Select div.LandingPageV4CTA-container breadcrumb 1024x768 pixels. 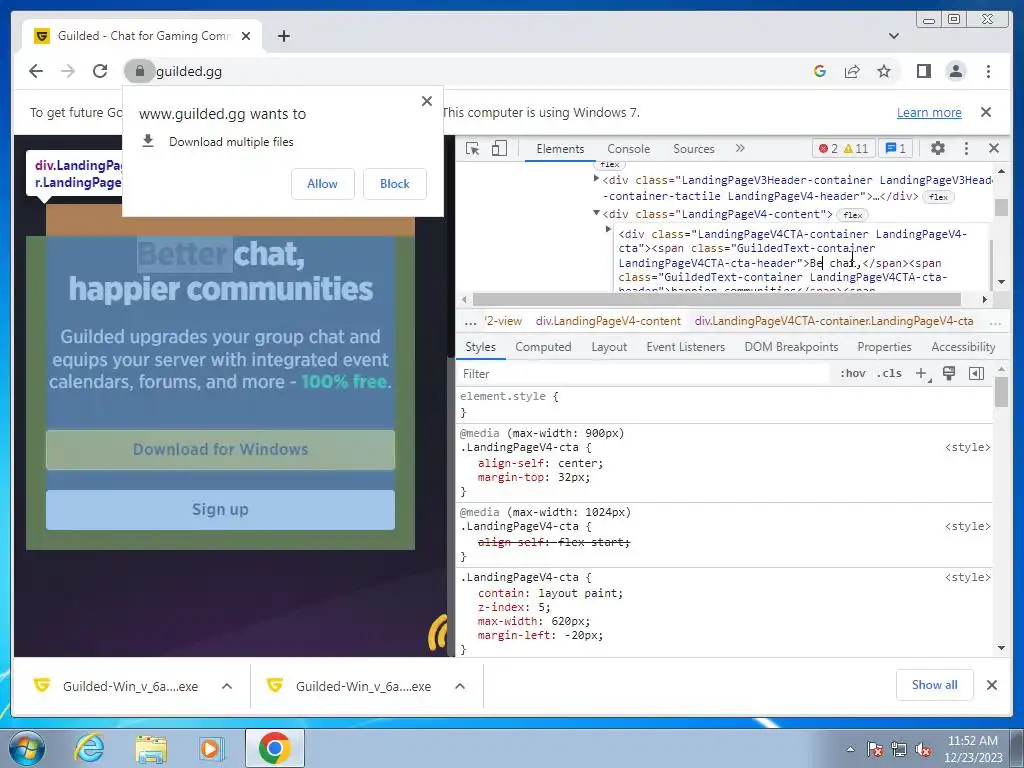point(834,321)
